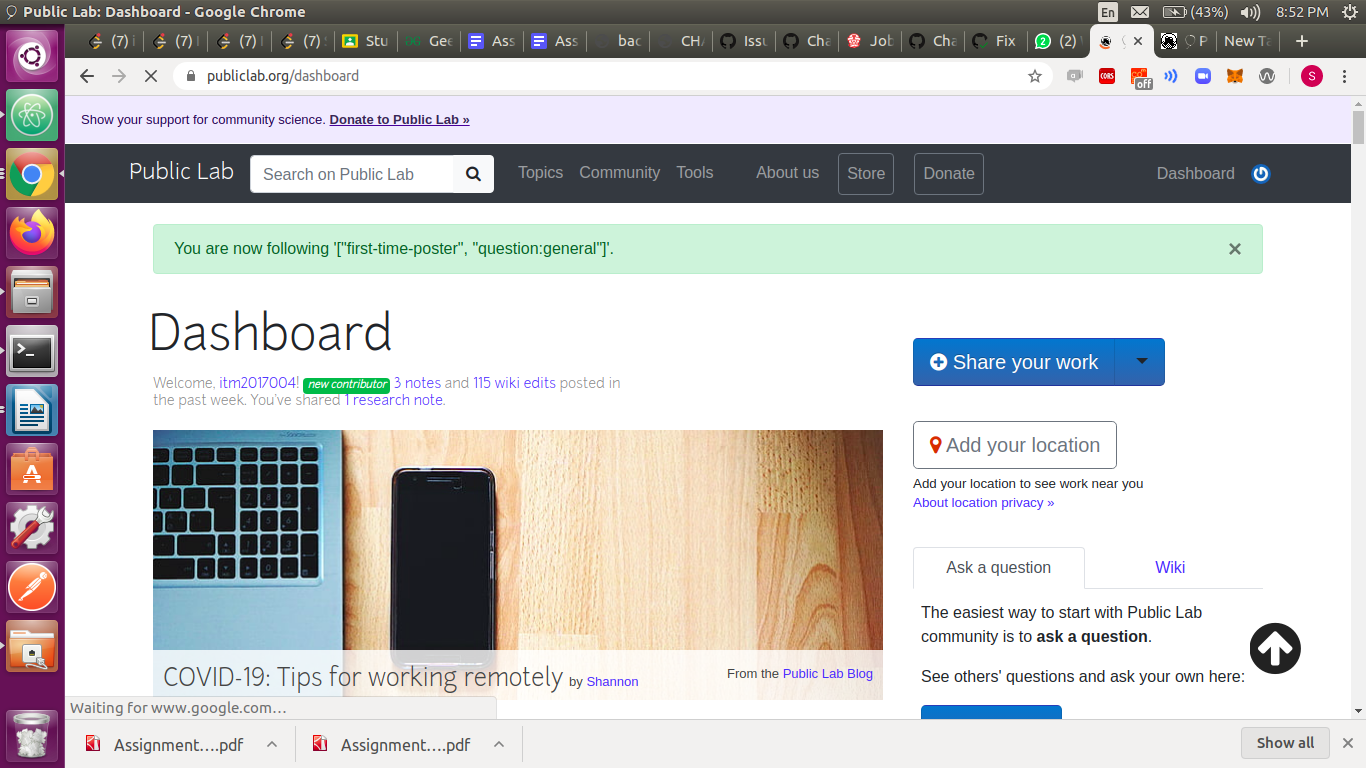This screenshot has width=1366, height=768.
Task: Open the mail indicator envelope
Action: tap(1140, 12)
